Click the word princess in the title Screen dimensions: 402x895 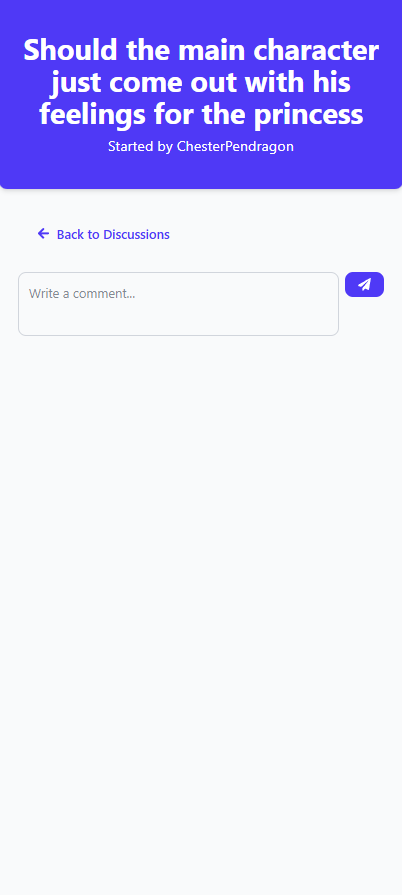(x=308, y=114)
